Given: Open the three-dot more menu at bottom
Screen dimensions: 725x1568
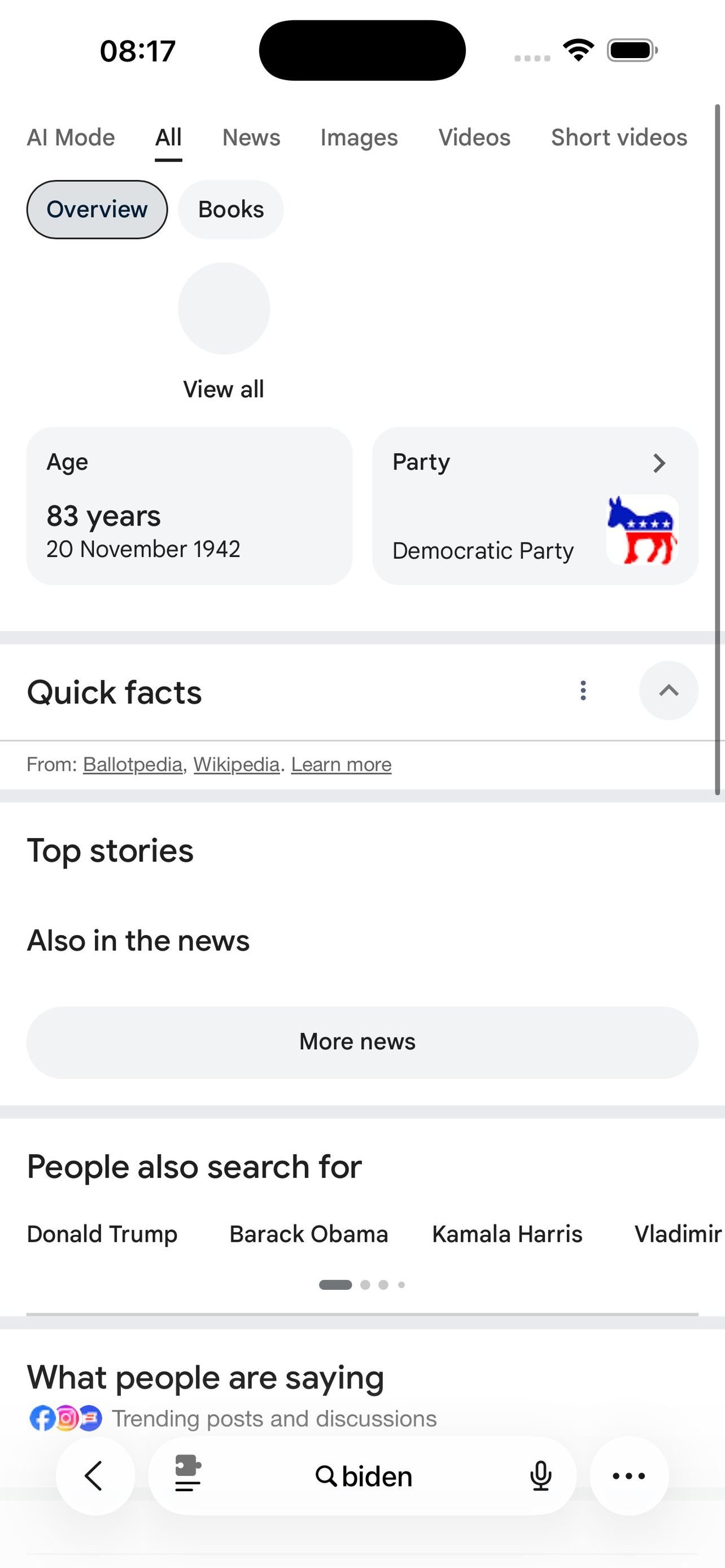Looking at the screenshot, I should [x=629, y=1476].
